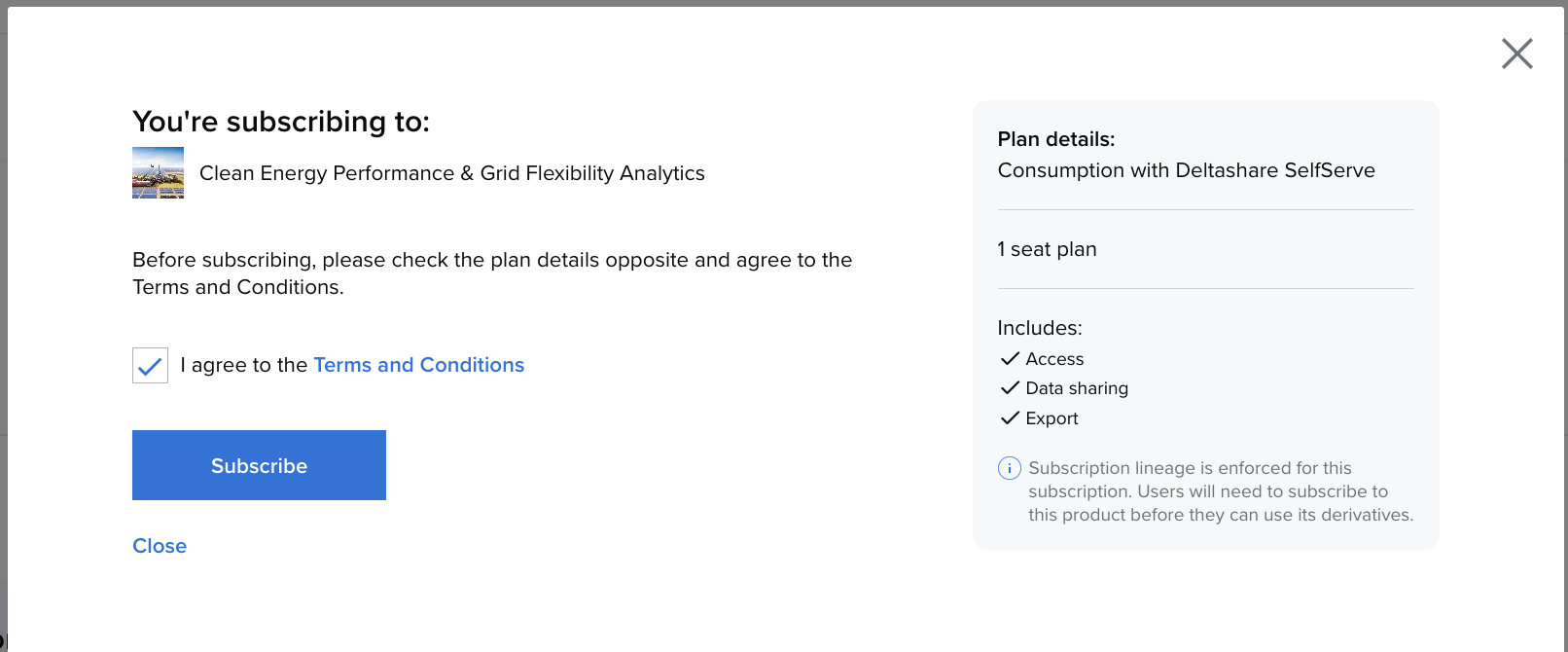This screenshot has width=1568, height=652.
Task: Click the Plan details heading
Action: pyautogui.click(x=1055, y=139)
